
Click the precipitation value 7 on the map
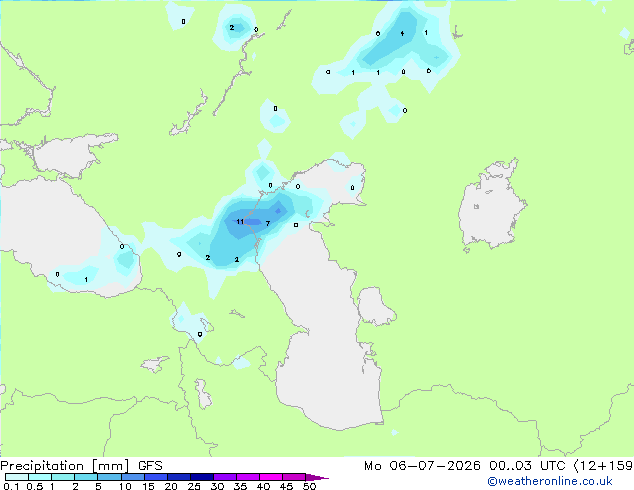(268, 224)
